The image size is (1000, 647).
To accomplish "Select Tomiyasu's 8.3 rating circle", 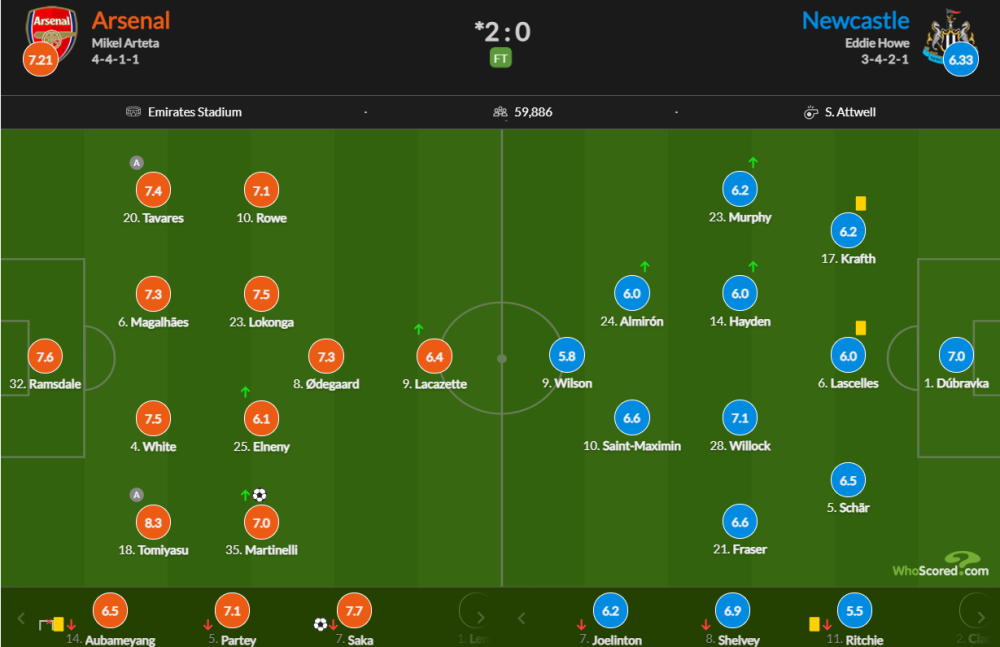I will 153,523.
